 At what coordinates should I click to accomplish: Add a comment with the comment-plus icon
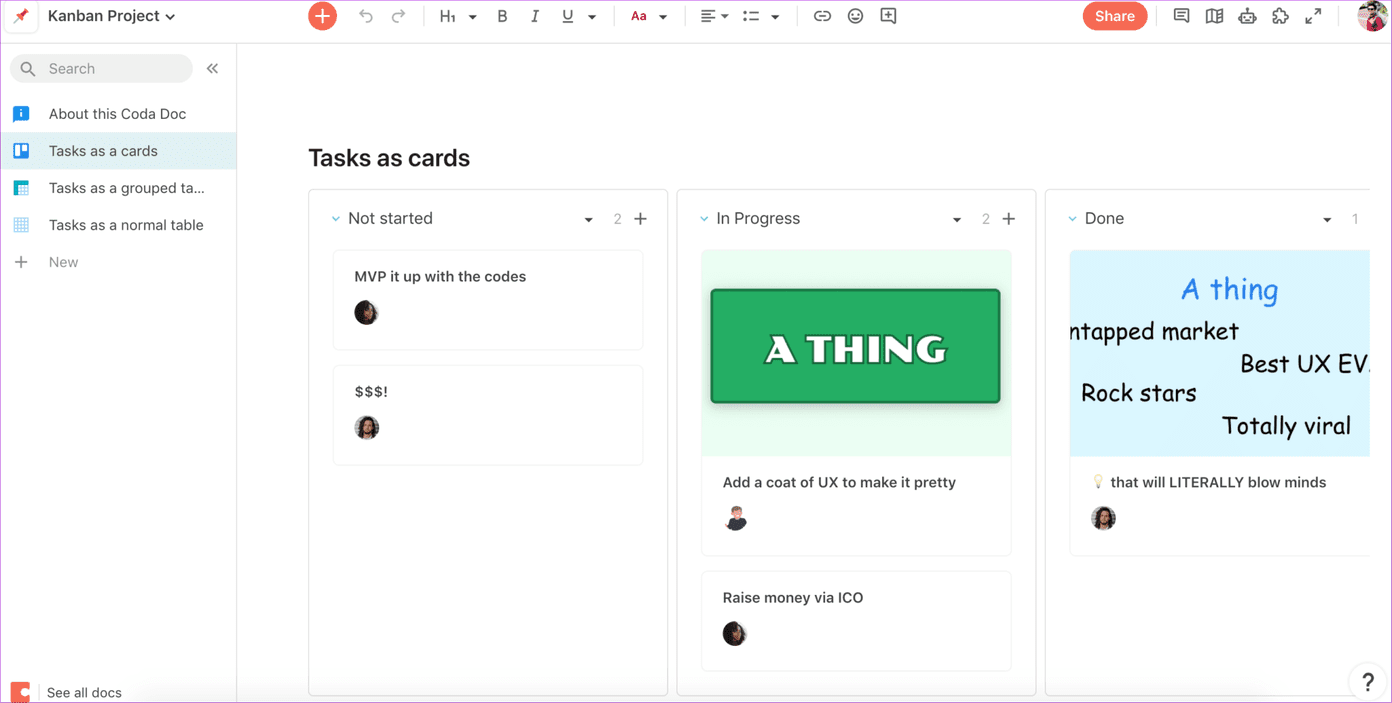(x=888, y=16)
